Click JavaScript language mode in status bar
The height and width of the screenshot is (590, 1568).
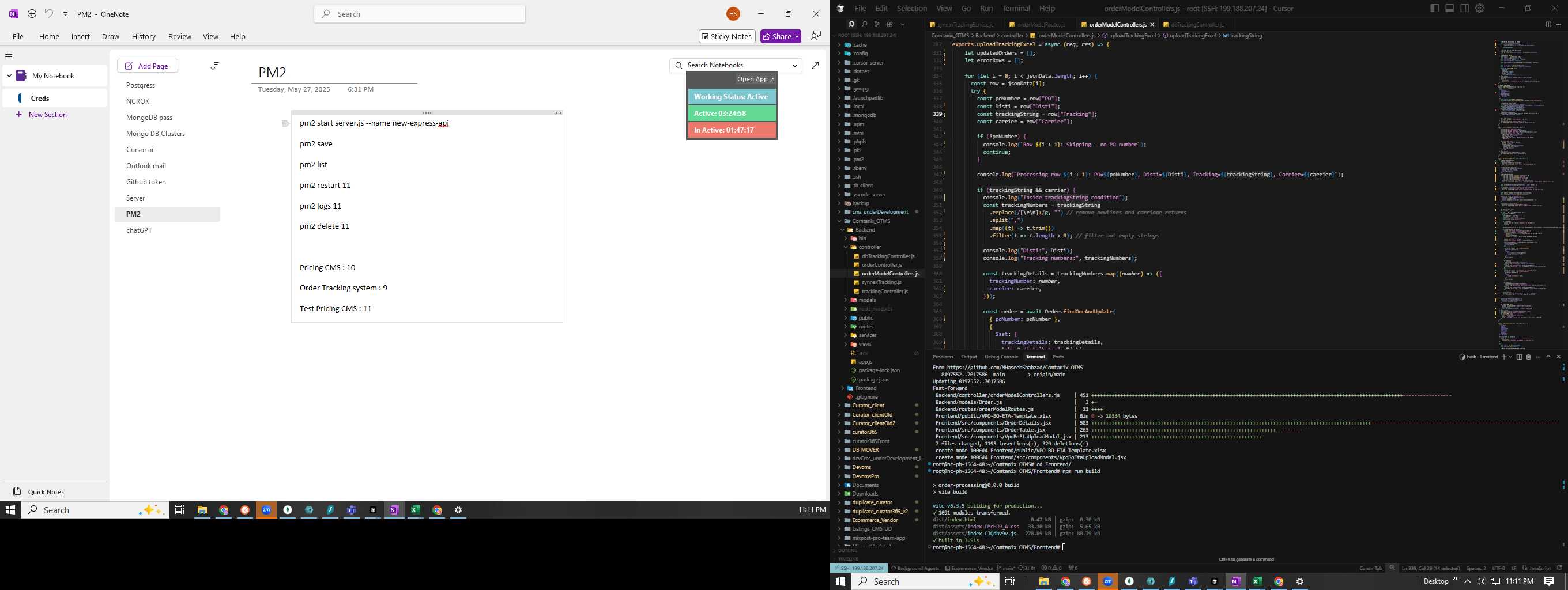[1540, 568]
